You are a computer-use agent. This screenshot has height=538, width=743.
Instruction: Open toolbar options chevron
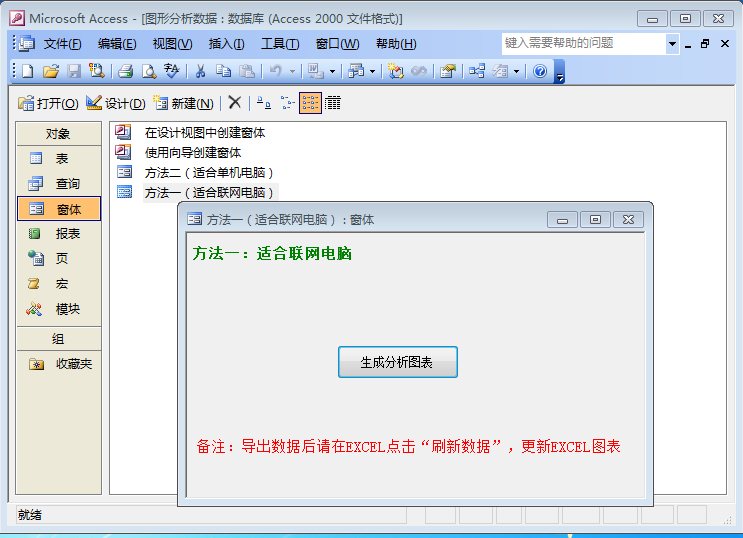click(560, 72)
